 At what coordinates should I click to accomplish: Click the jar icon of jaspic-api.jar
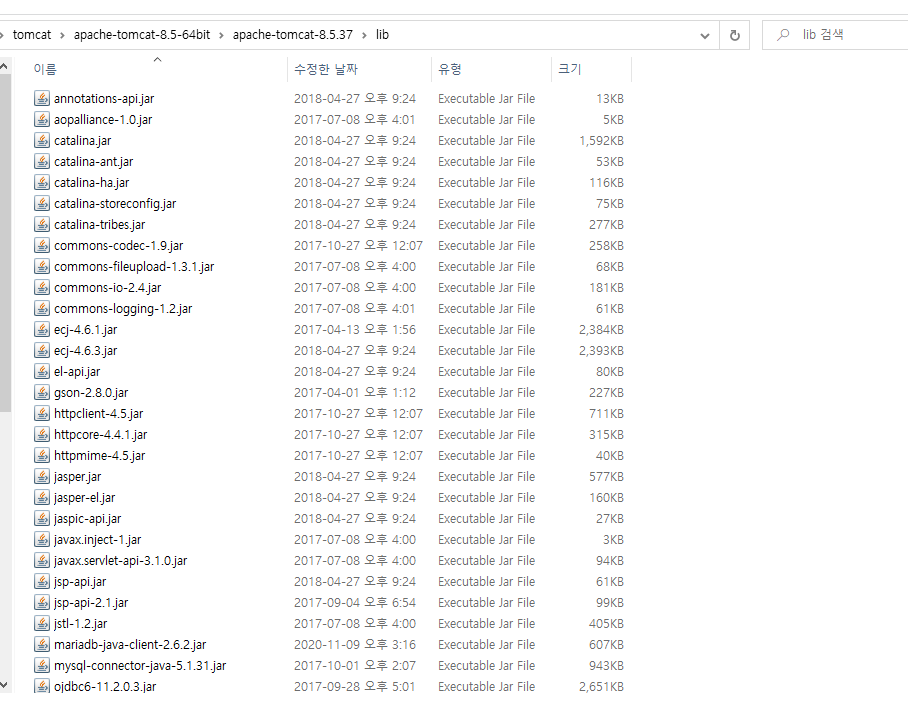click(42, 518)
